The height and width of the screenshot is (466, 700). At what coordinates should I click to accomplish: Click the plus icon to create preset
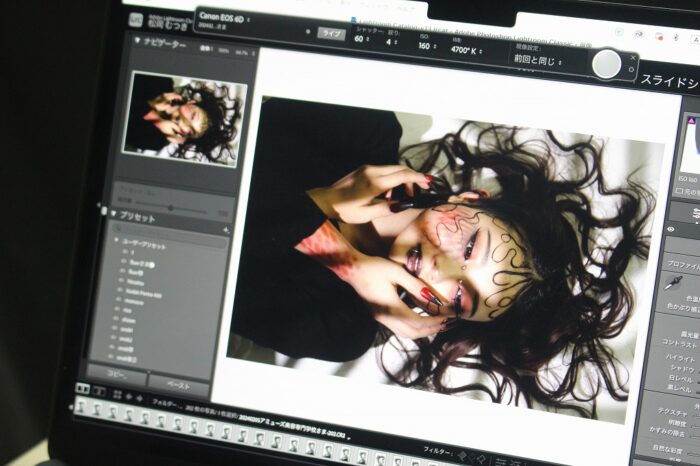point(226,230)
